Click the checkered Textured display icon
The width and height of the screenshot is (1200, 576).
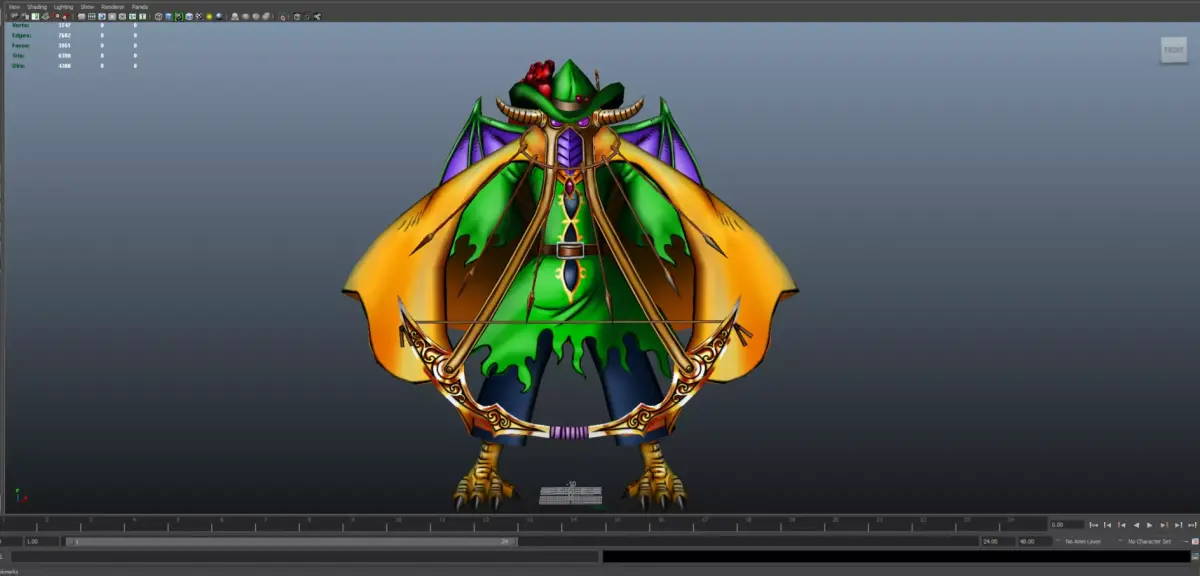click(199, 16)
